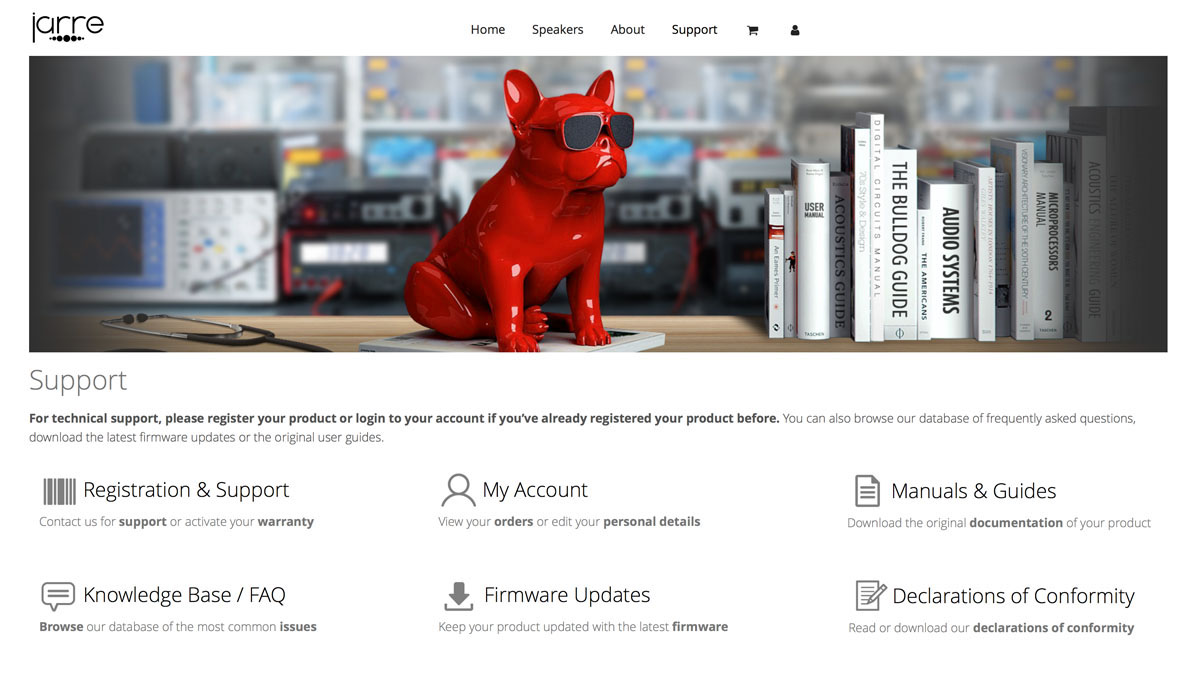Select Support in the top navigation
Viewport: 1200px width, 673px height.
[x=694, y=30]
